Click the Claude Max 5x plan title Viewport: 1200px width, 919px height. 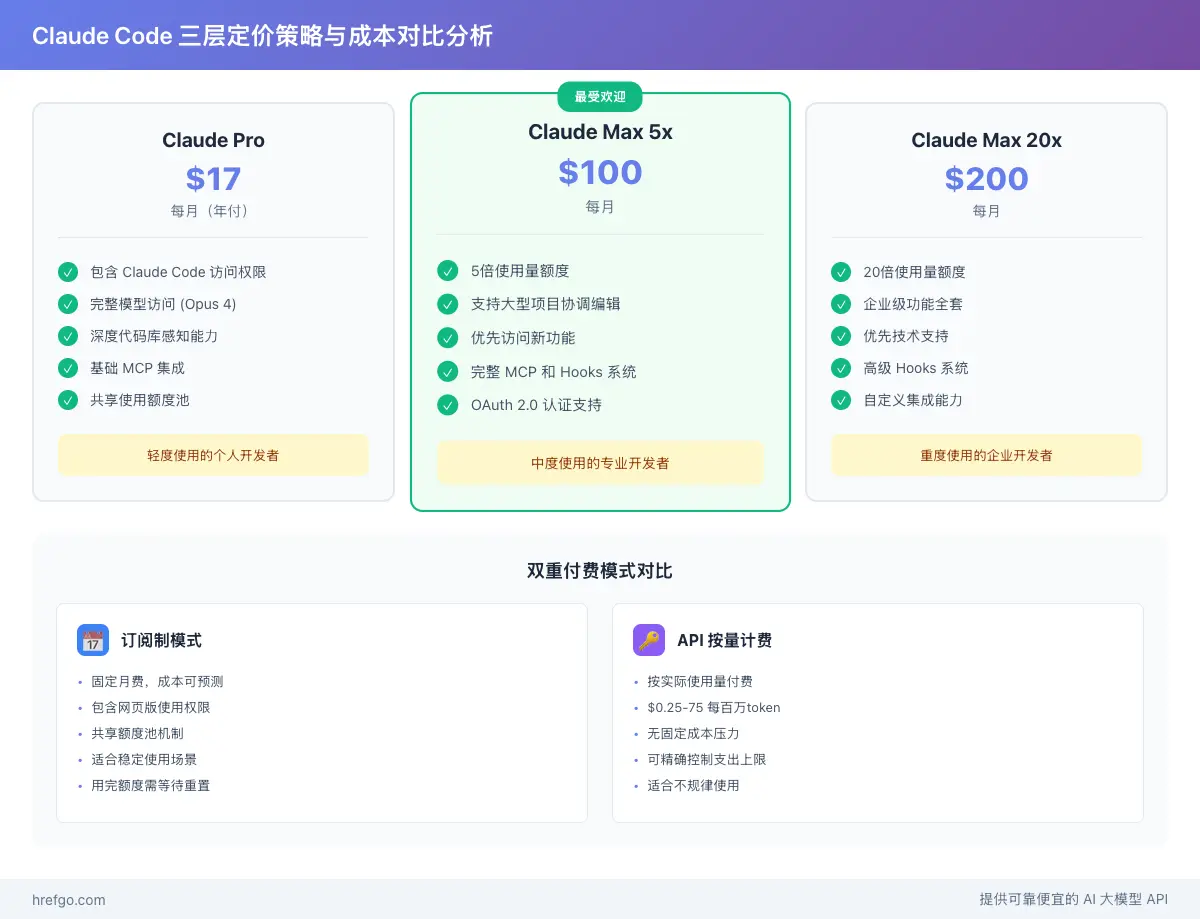click(x=600, y=132)
